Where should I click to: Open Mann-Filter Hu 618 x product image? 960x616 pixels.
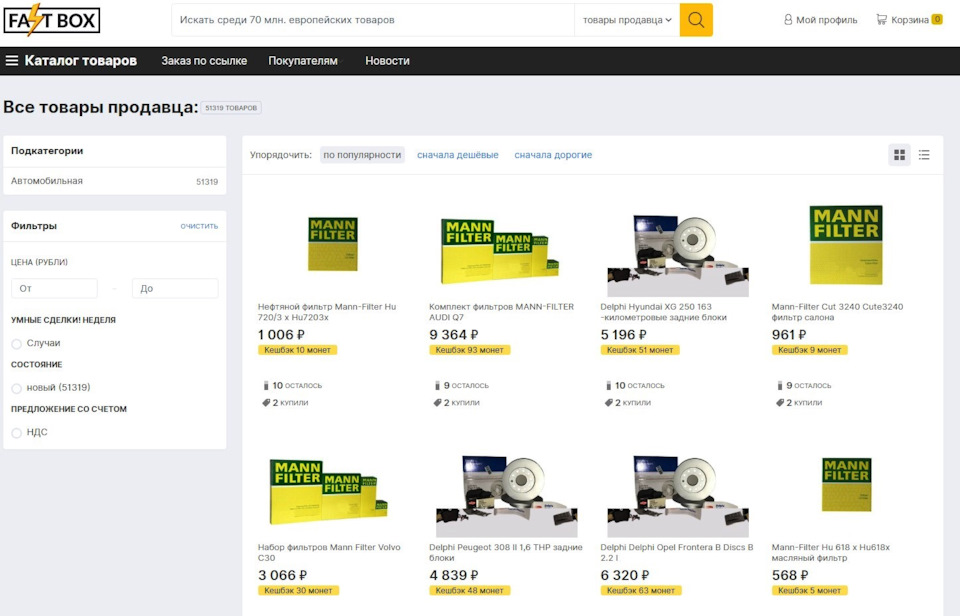coord(846,484)
